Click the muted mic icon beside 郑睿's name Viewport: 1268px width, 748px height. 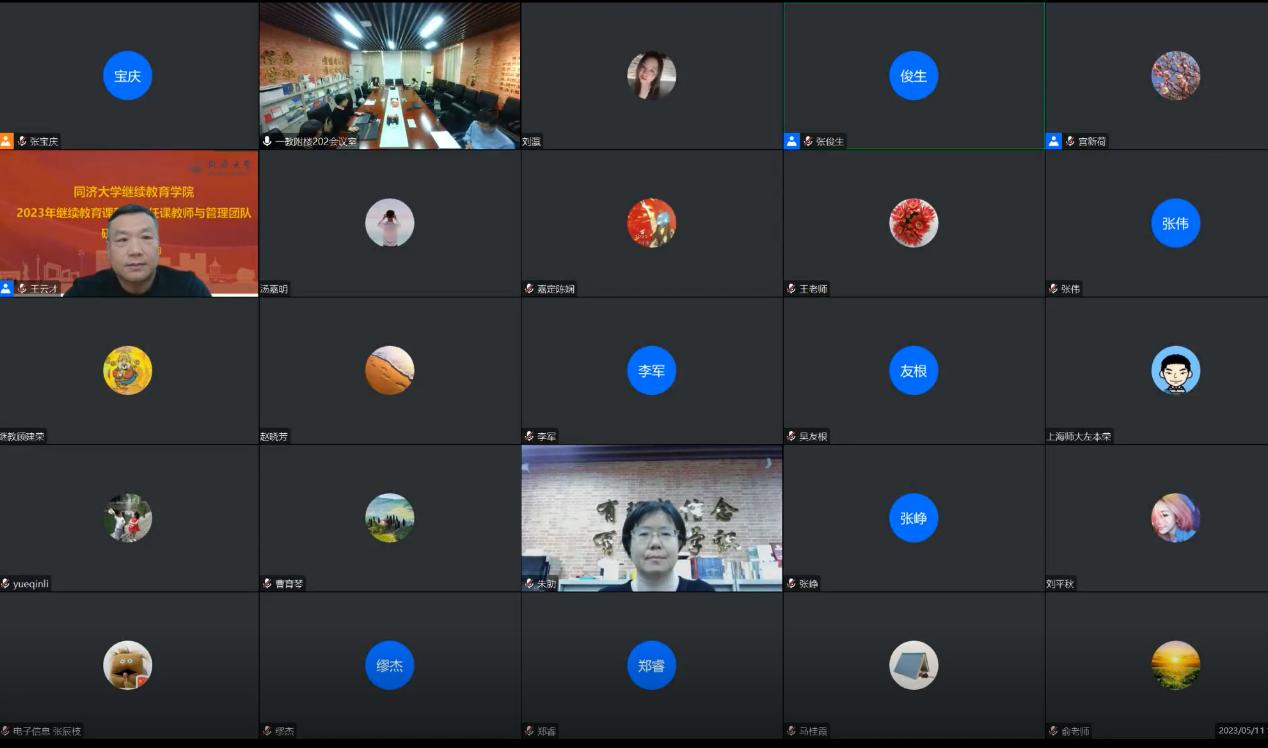click(529, 731)
